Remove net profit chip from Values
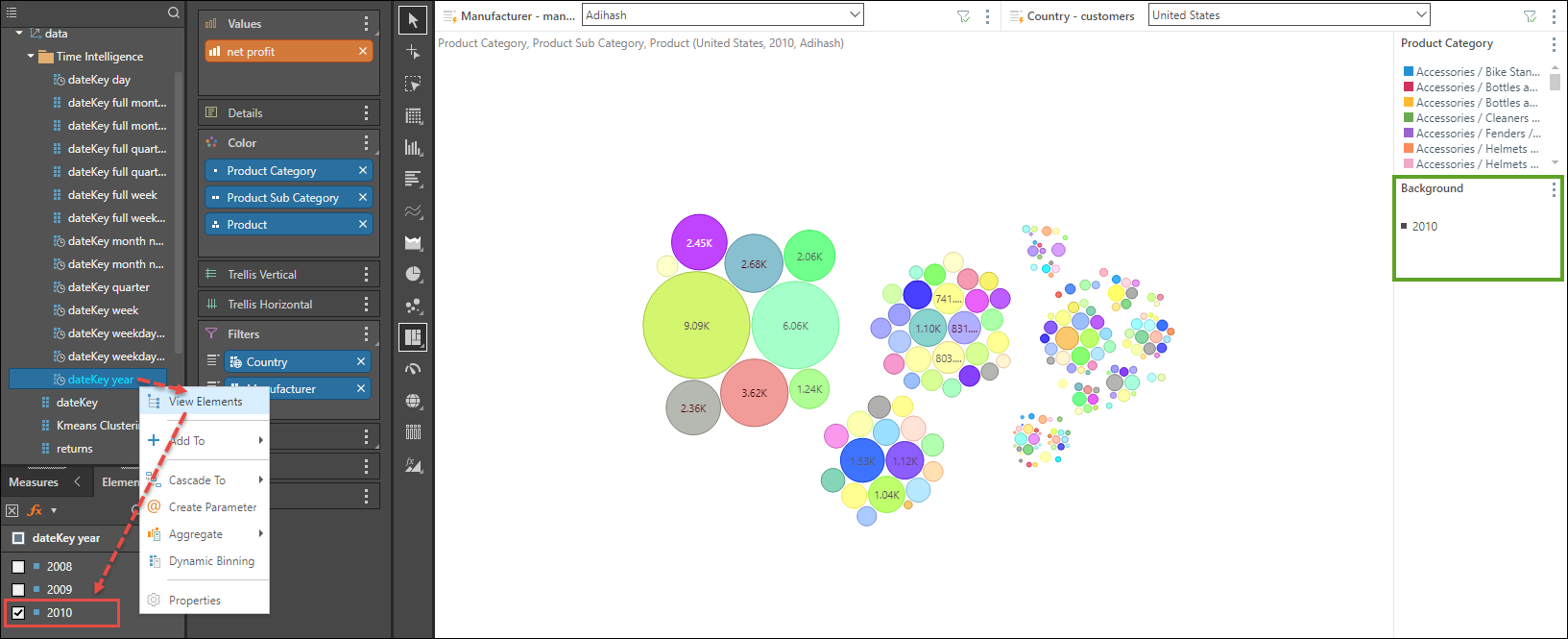Screen dimensions: 1568x639 coord(363,51)
